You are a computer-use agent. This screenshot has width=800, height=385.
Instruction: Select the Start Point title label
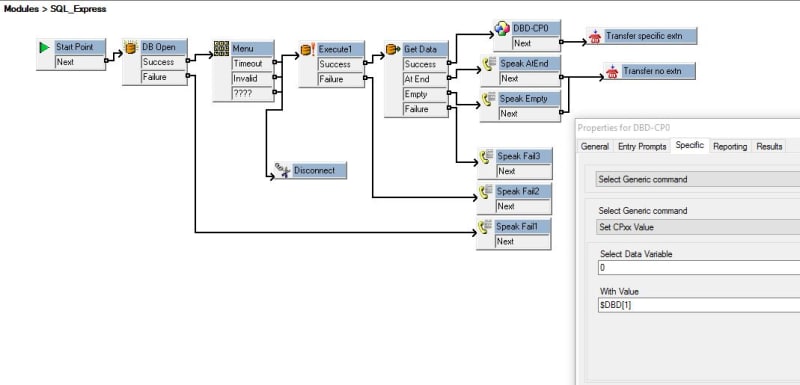pyautogui.click(x=79, y=47)
